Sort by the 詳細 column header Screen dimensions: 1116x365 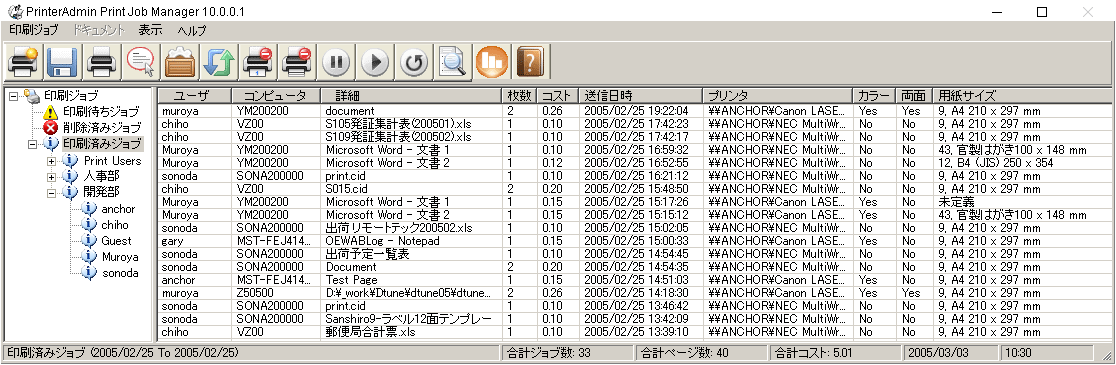[x=411, y=96]
